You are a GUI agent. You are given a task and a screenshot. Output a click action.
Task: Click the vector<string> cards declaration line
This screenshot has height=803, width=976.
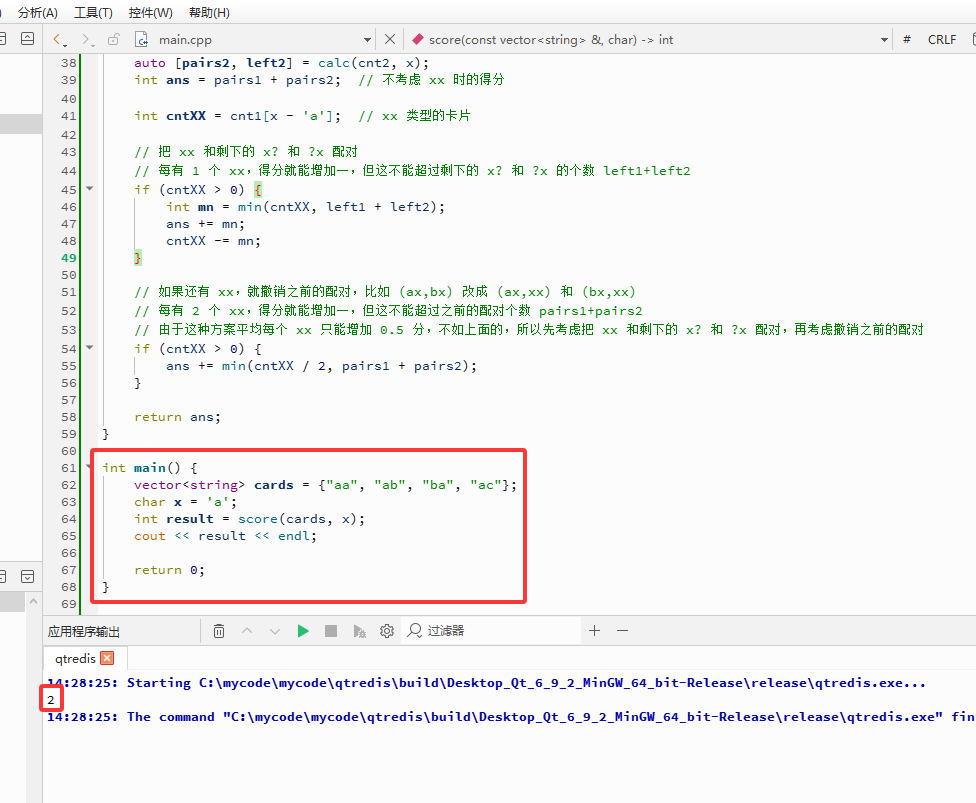pos(326,485)
